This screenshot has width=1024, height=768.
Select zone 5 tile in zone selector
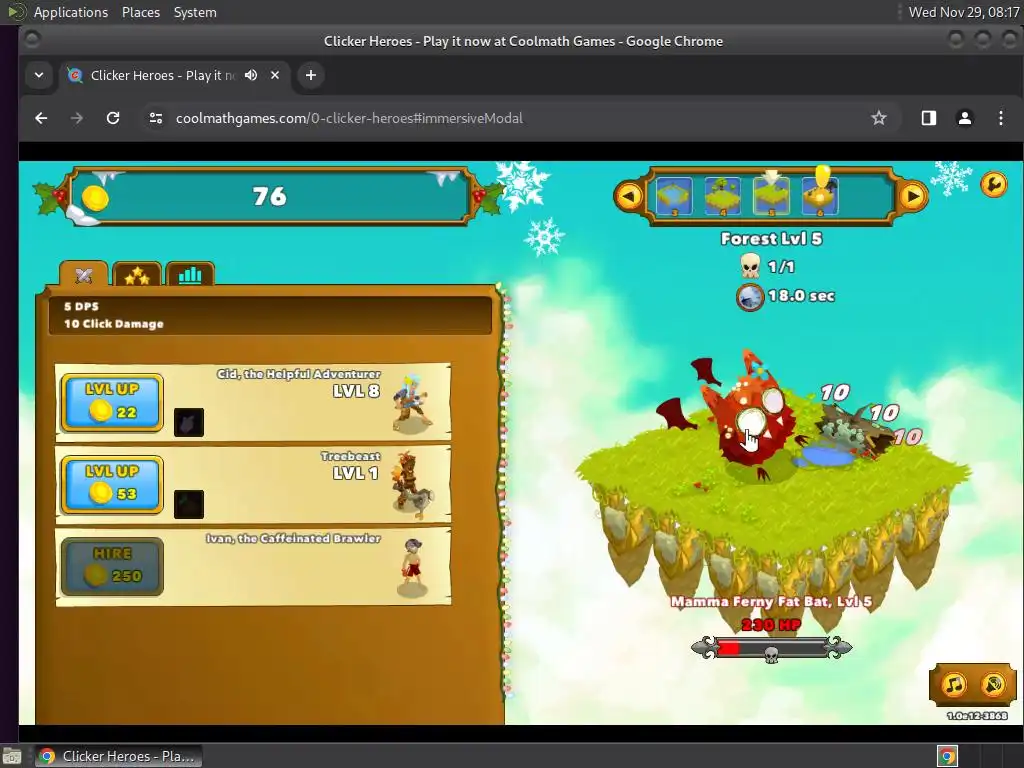771,196
